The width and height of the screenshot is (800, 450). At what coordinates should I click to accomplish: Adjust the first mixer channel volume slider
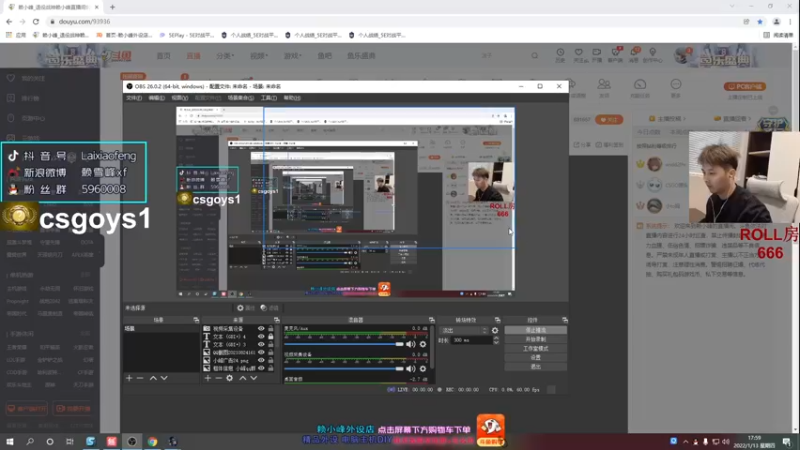[344, 344]
